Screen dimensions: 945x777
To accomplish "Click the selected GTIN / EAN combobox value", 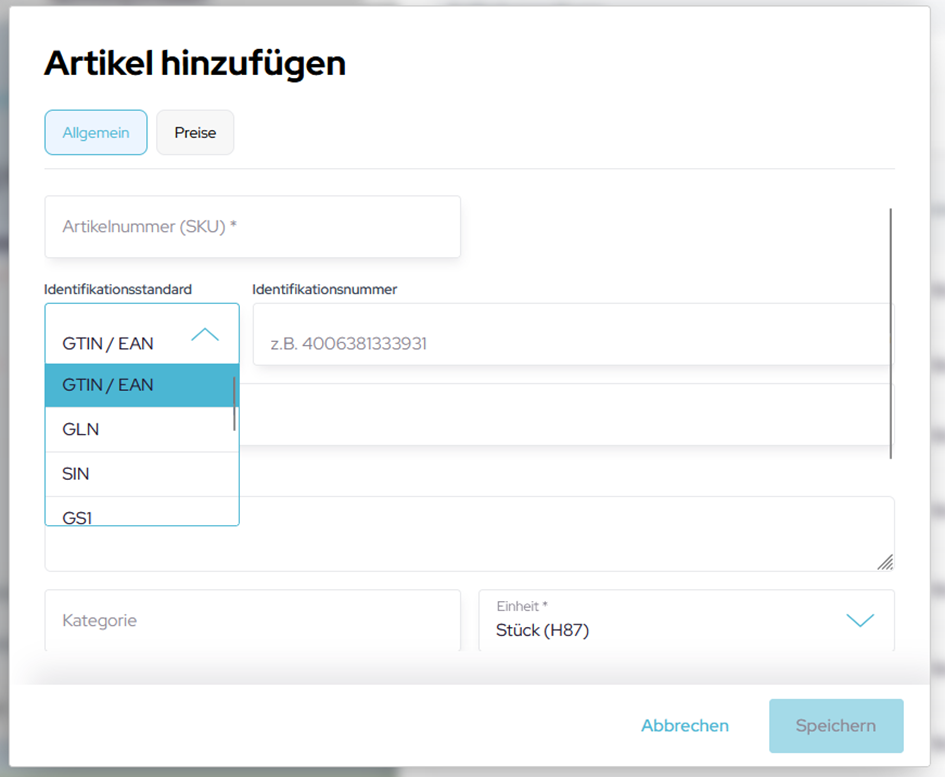I will pos(108,343).
